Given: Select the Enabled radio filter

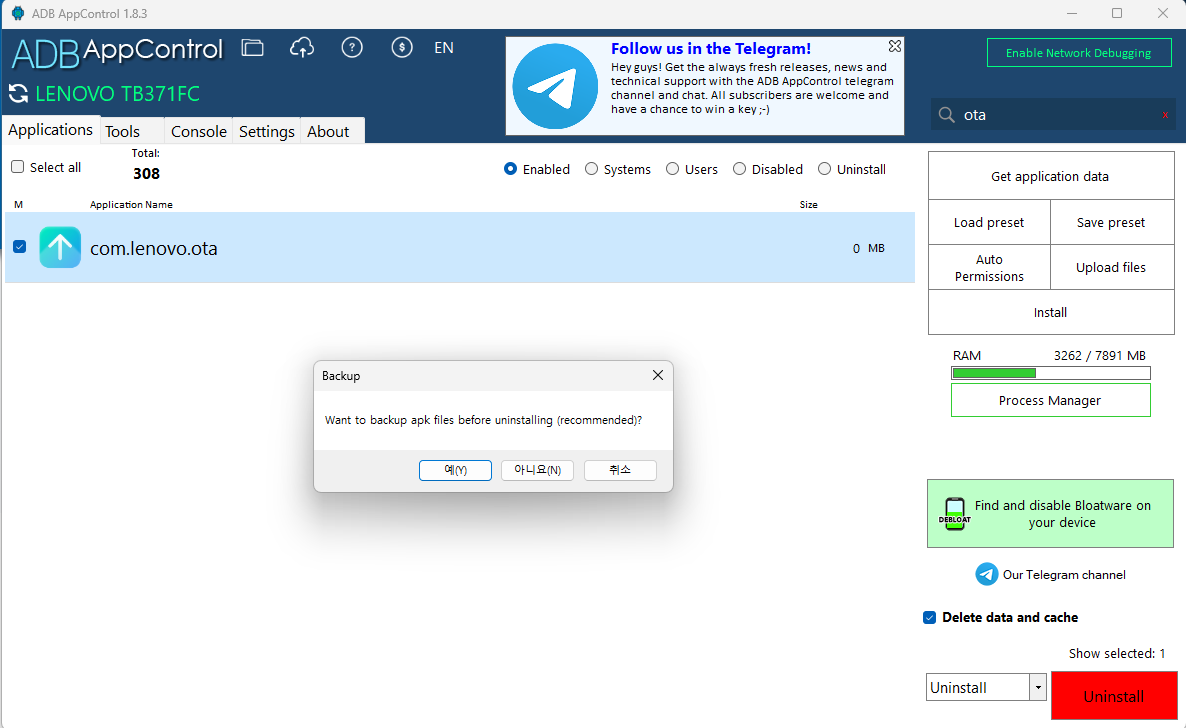Looking at the screenshot, I should [x=511, y=169].
